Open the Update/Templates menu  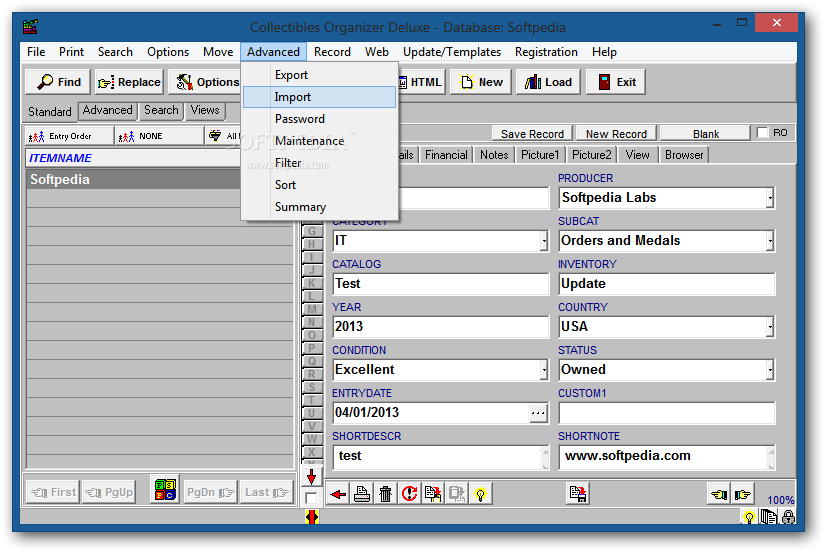click(x=451, y=52)
